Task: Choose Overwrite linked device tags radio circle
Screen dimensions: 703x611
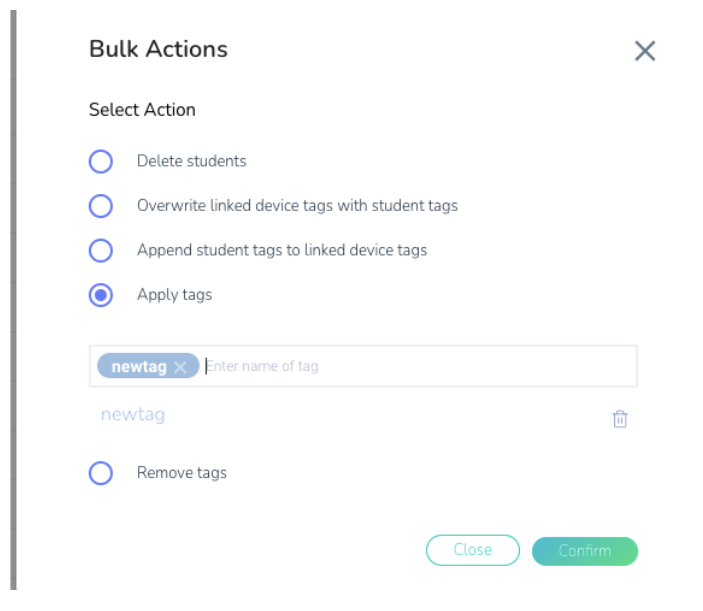Action: coord(100,206)
